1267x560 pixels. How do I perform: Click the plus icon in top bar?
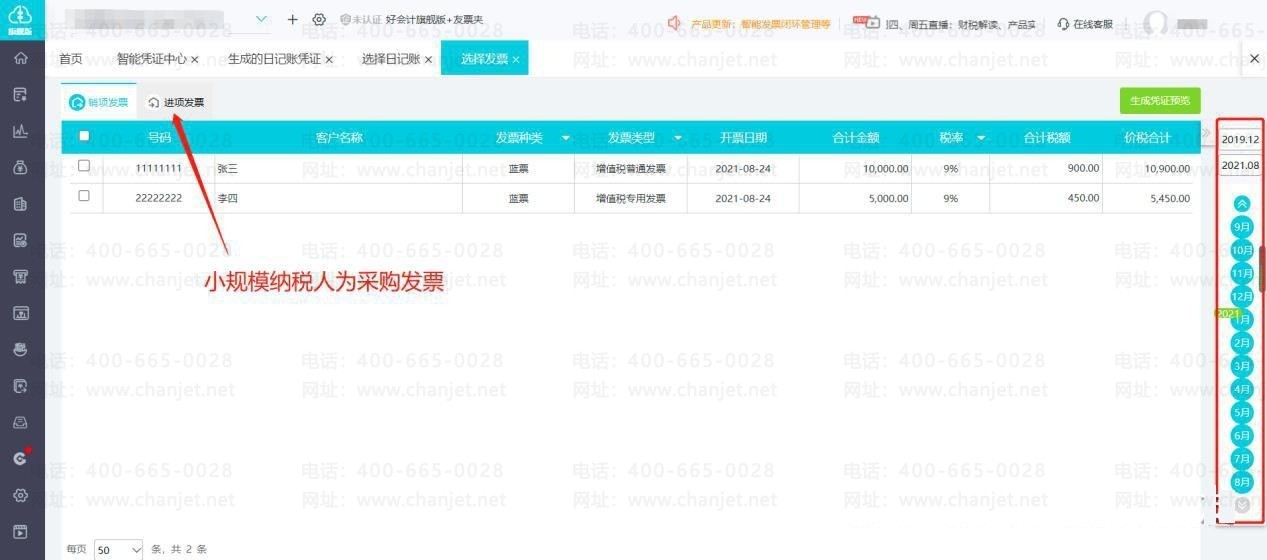click(x=292, y=20)
